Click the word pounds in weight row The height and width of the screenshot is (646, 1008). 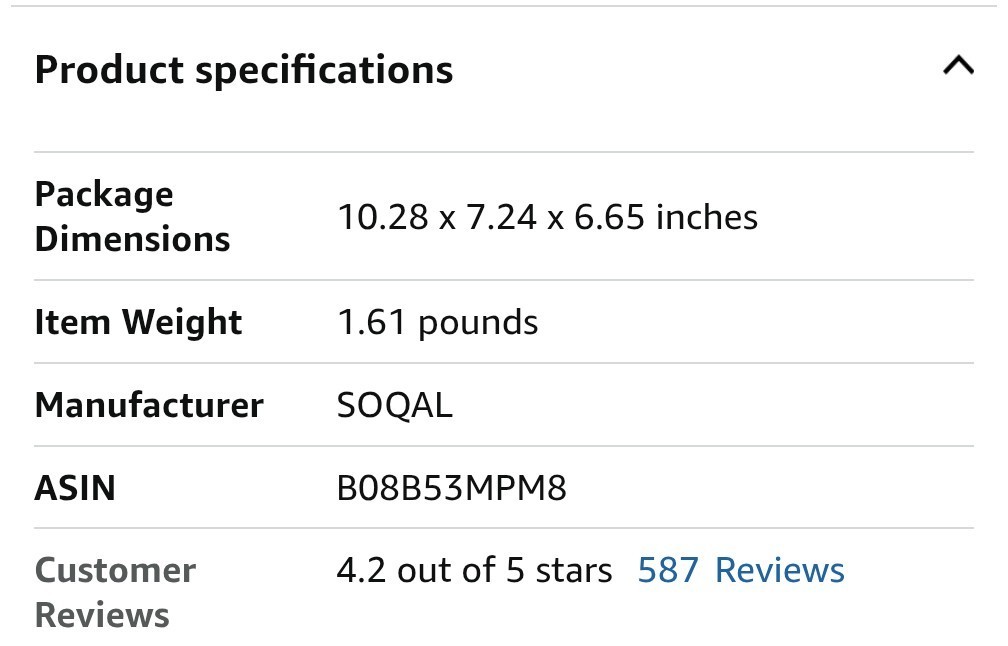(478, 323)
